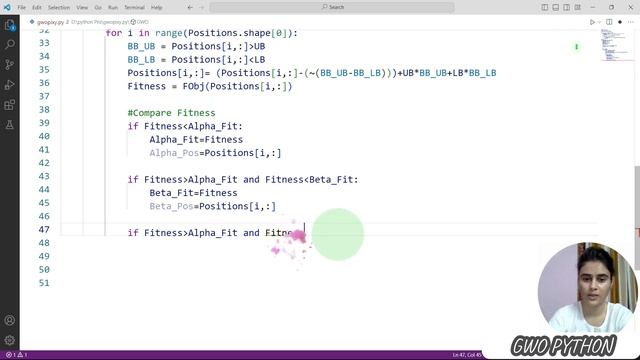Open the Manage gear settings
The image size is (640, 360).
[9, 340]
